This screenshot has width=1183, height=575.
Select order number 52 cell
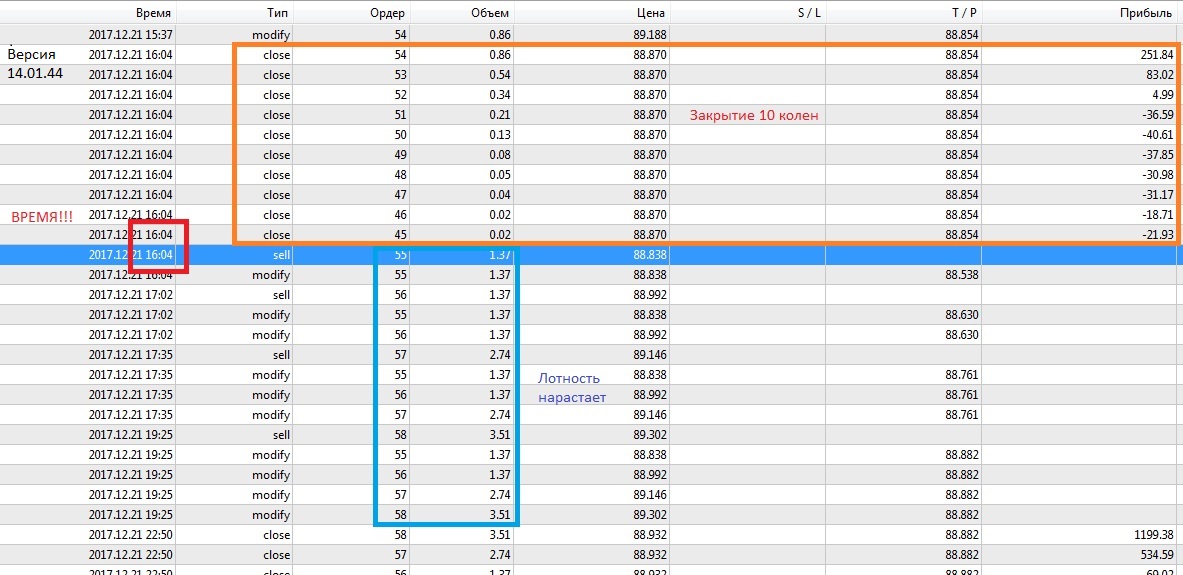pyautogui.click(x=401, y=94)
